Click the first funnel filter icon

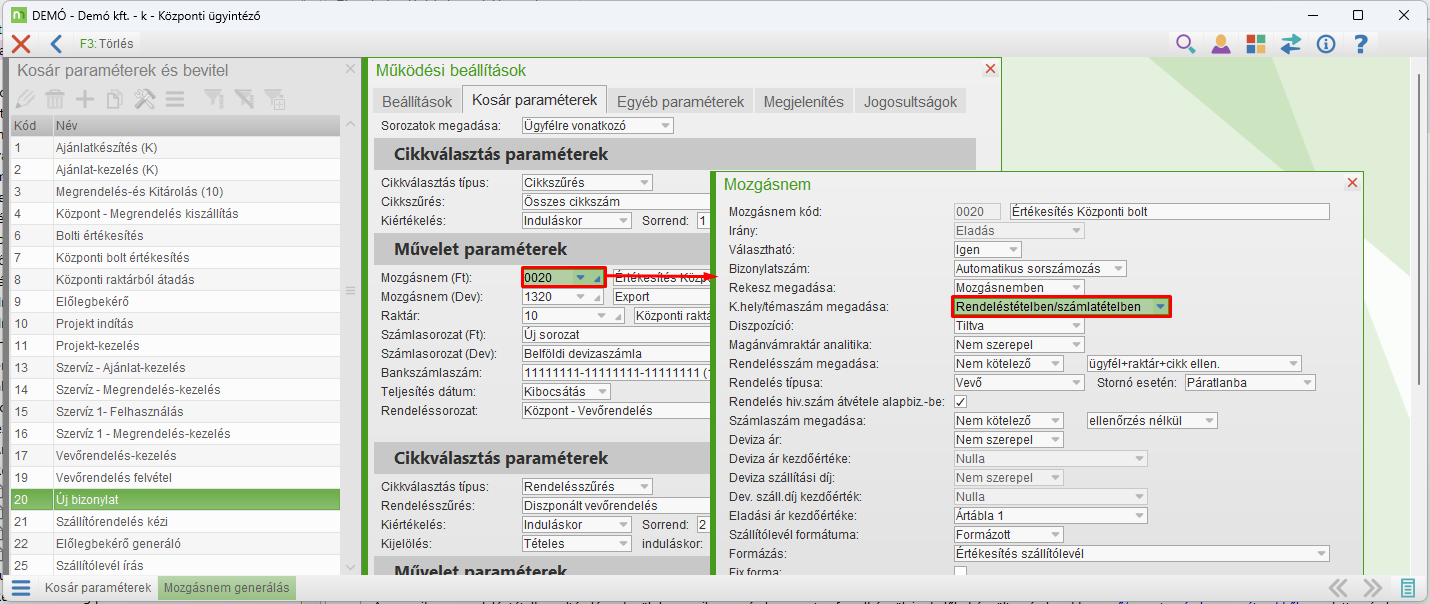pos(214,99)
